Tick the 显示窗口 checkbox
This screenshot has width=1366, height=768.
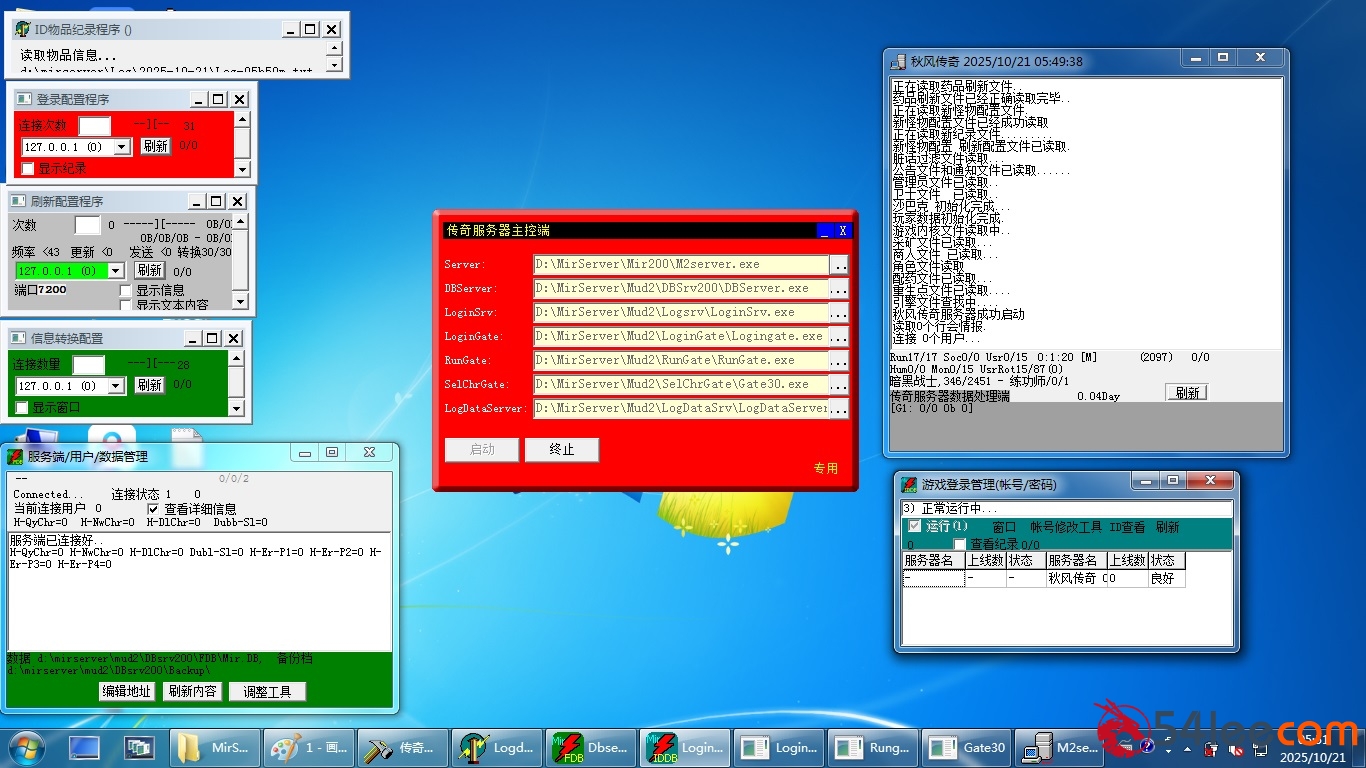tap(22, 408)
